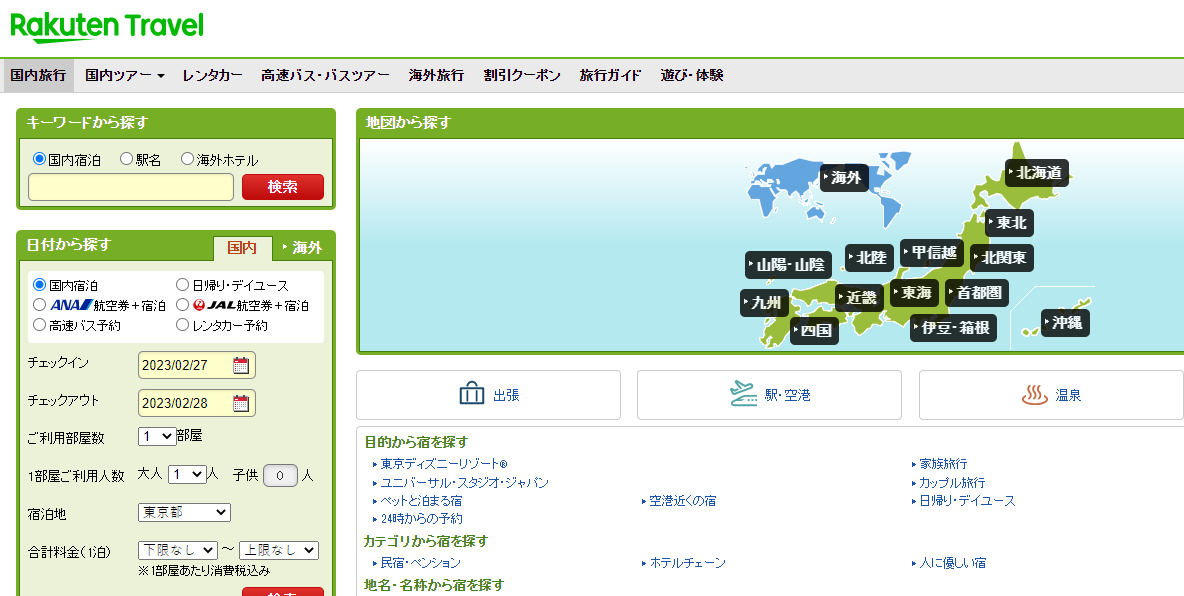Click the Rakuten Travel logo
Screen dimensions: 1184x596
click(107, 26)
